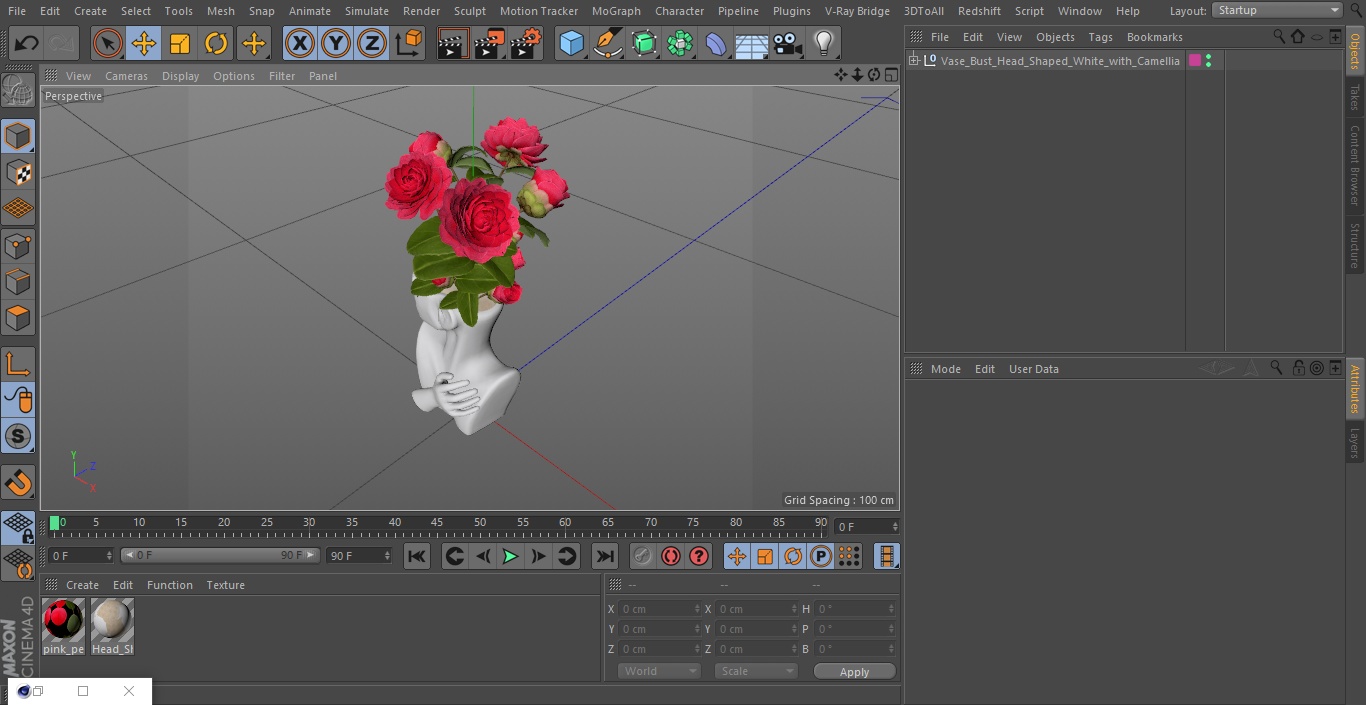Open Object manager Tags menu

(x=1100, y=37)
